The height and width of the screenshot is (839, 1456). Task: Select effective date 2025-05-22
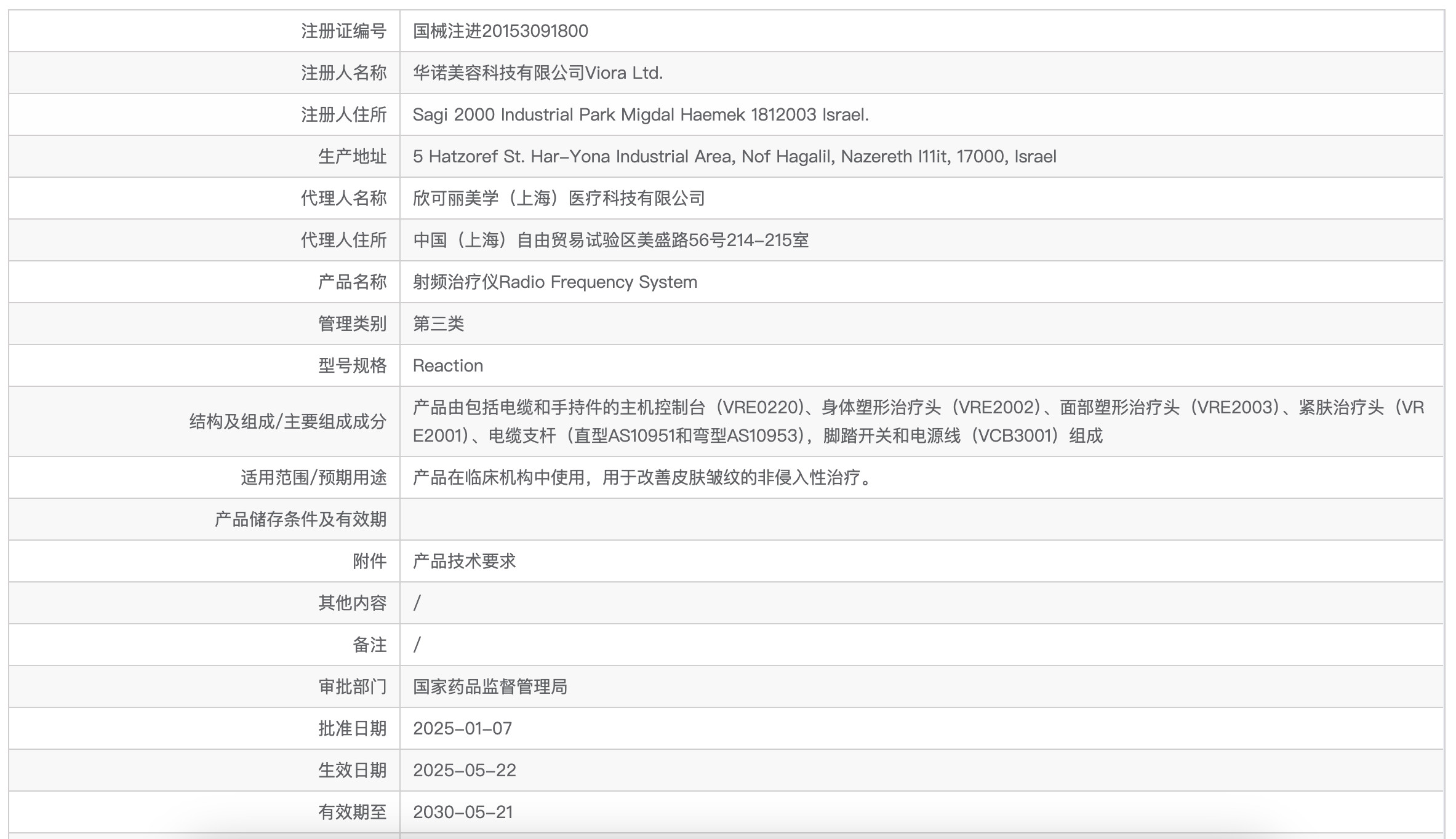(x=464, y=770)
